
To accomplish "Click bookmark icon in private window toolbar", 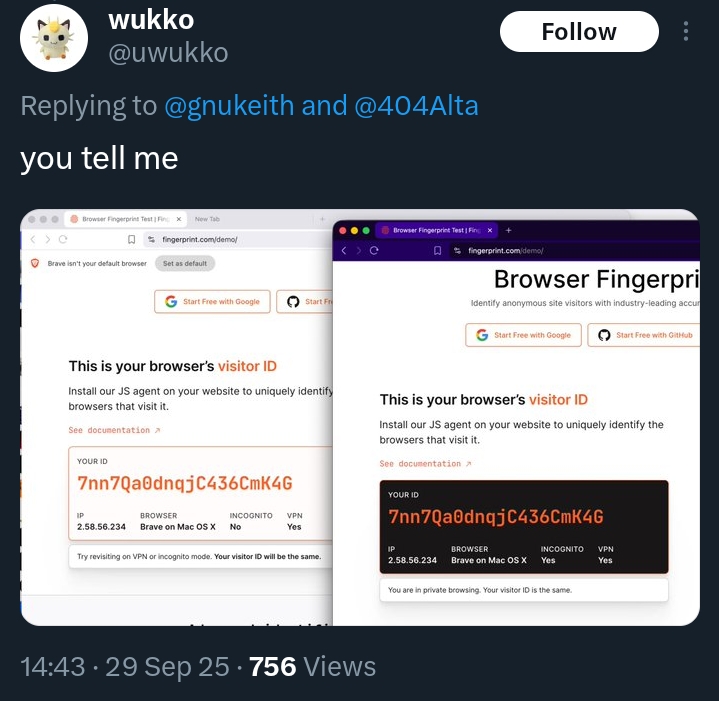I will tap(437, 250).
